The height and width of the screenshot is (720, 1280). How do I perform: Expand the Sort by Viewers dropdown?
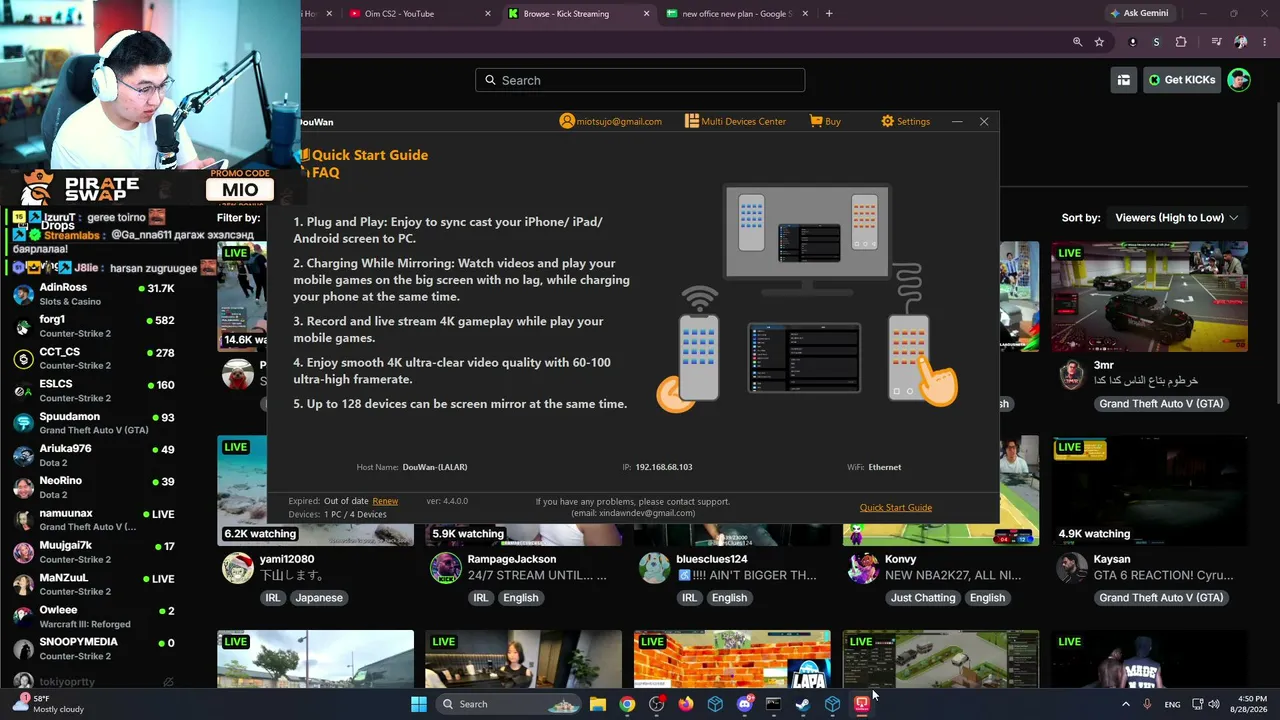(1176, 218)
